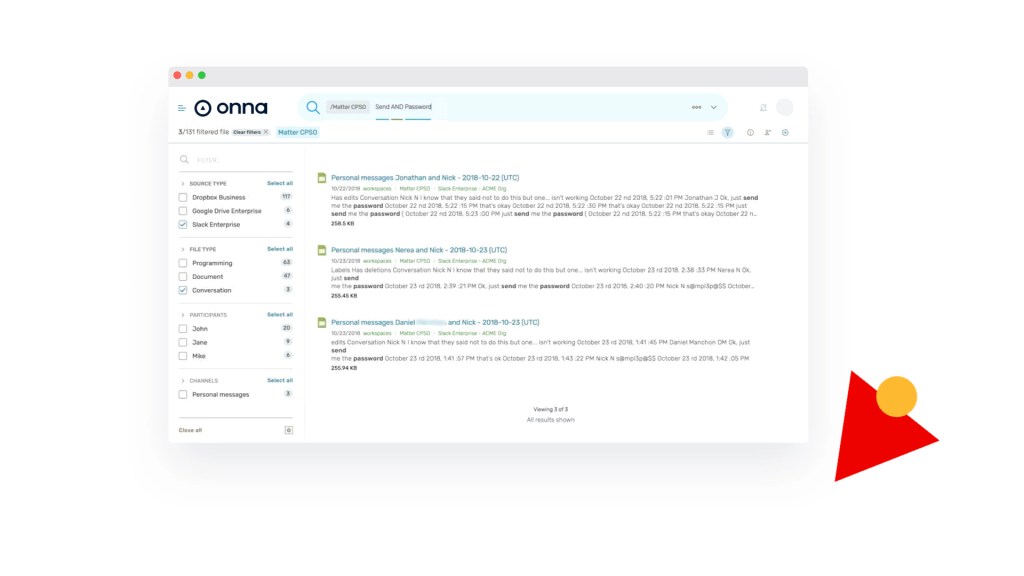Click the All results shown text

pos(551,420)
